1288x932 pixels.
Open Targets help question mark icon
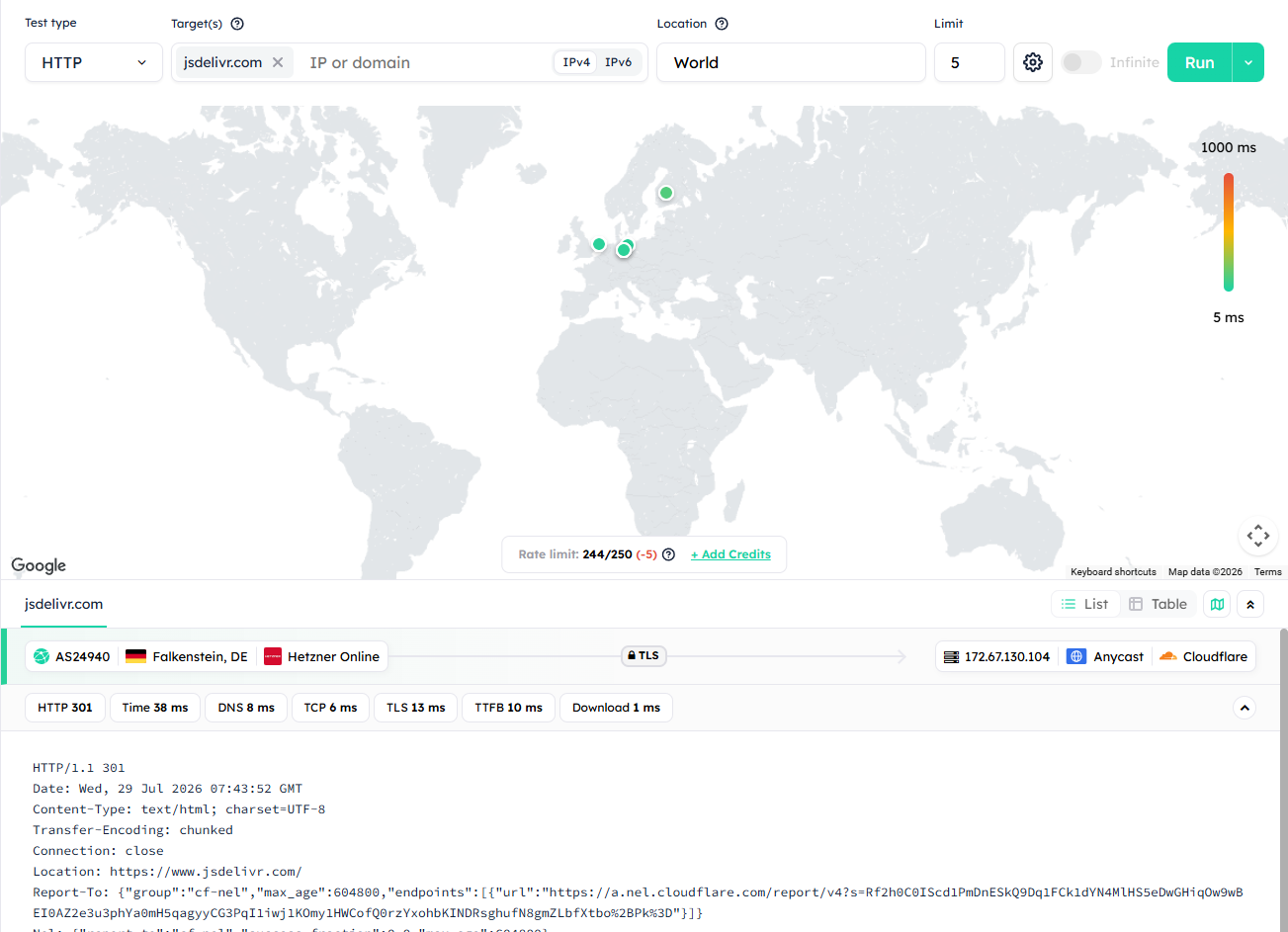[237, 24]
